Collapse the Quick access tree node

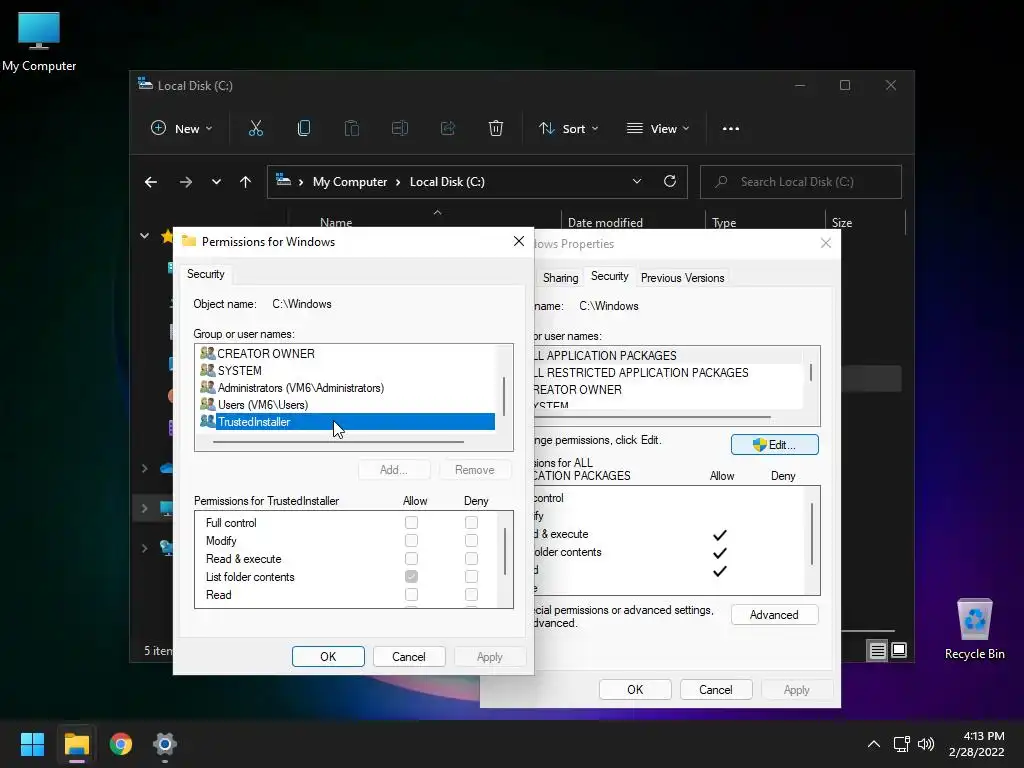pyautogui.click(x=144, y=236)
